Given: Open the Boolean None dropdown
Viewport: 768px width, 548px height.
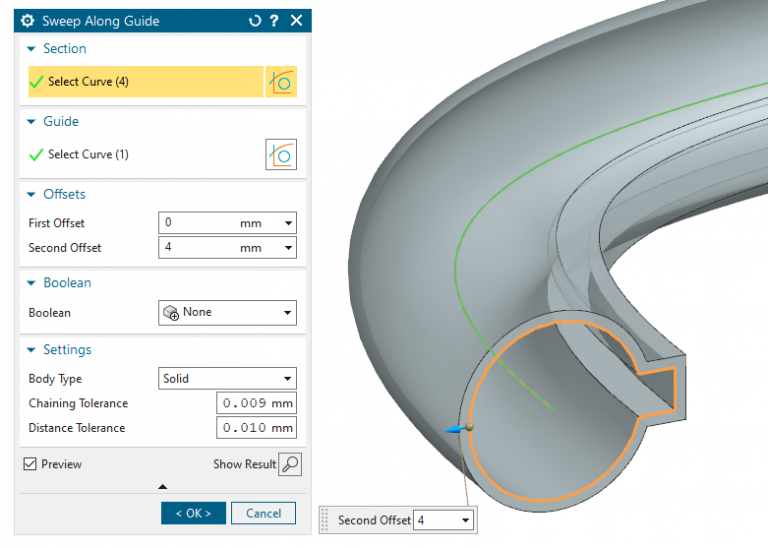Looking at the screenshot, I should coord(228,313).
